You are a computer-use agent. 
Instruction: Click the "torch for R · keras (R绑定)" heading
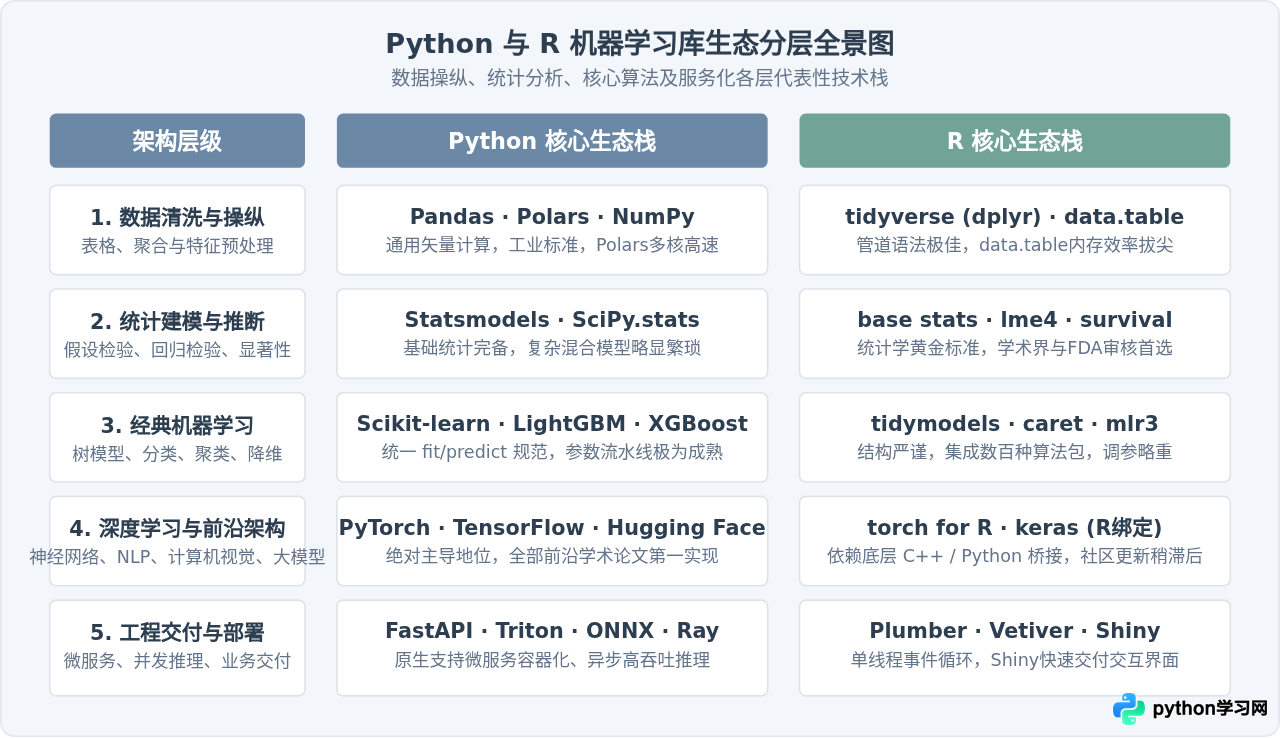(1015, 528)
